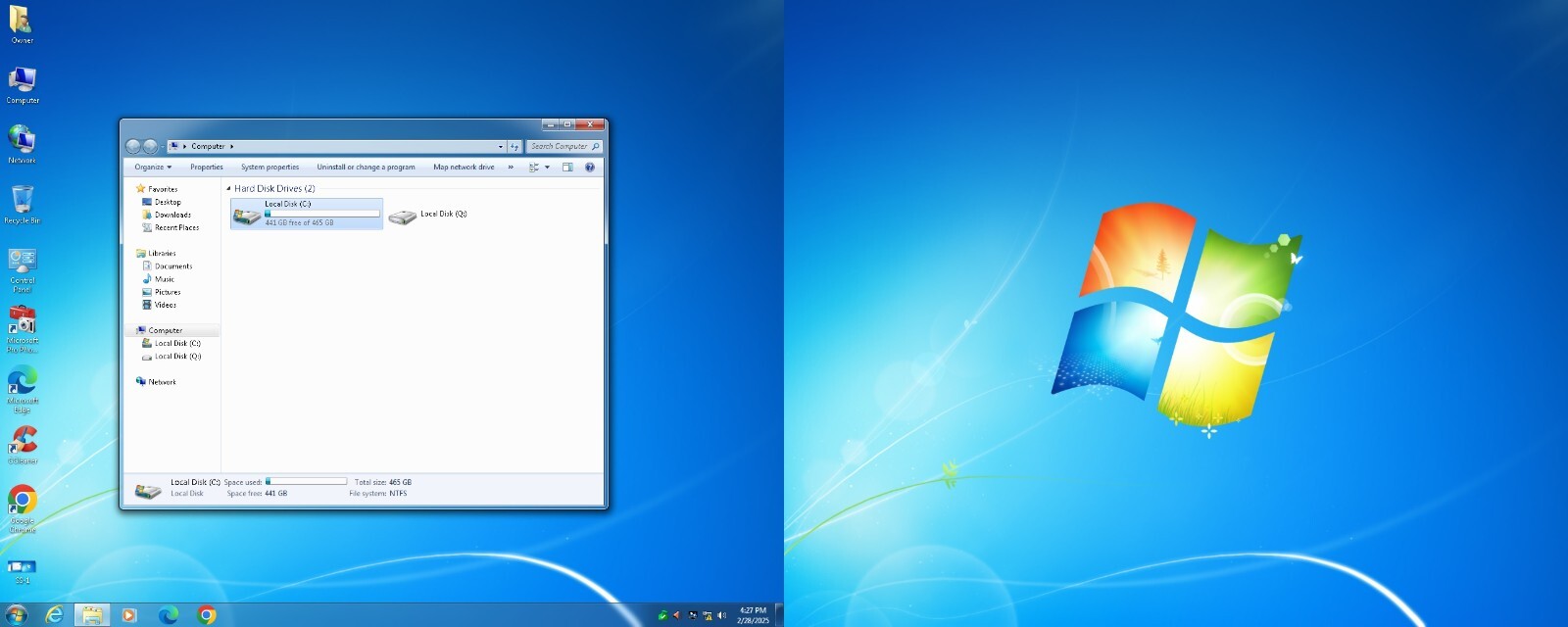Click System properties in toolbar
The height and width of the screenshot is (627, 1568).
(269, 168)
